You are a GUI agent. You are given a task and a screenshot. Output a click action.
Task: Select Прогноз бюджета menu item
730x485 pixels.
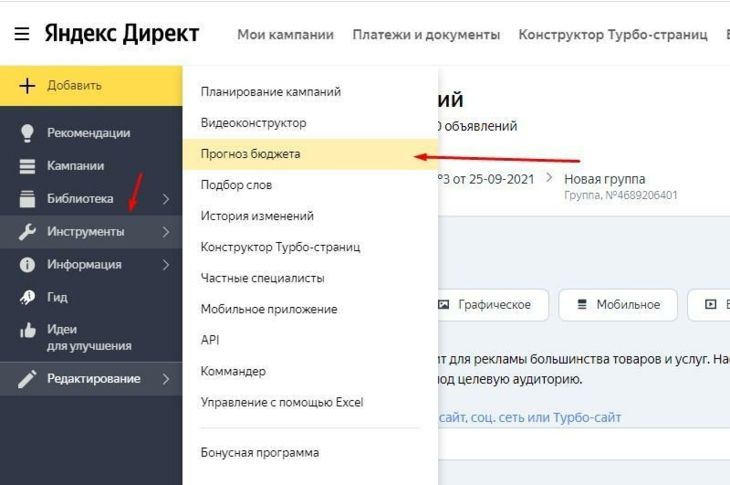click(x=310, y=154)
